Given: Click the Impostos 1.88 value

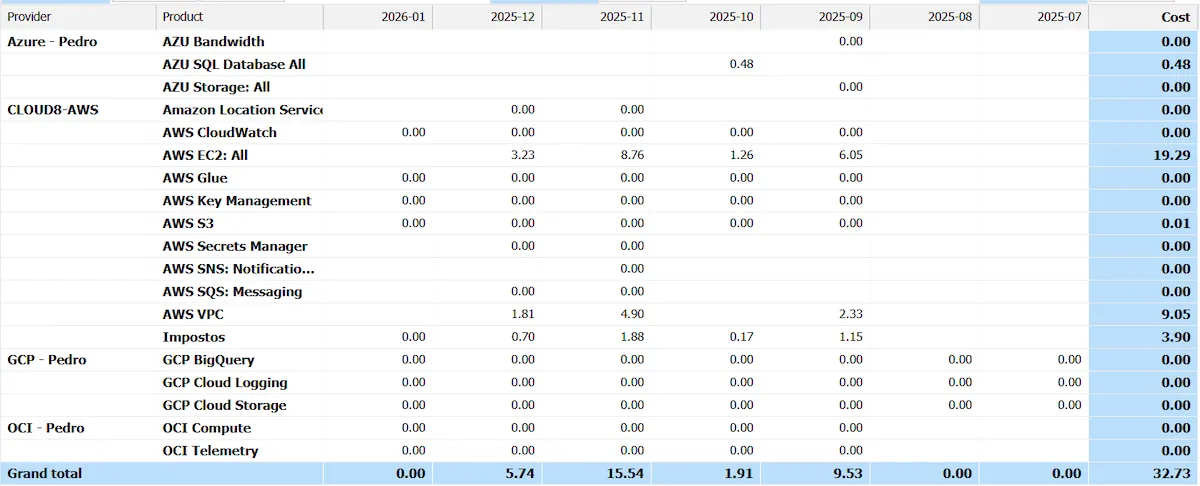Looking at the screenshot, I should [x=631, y=337].
